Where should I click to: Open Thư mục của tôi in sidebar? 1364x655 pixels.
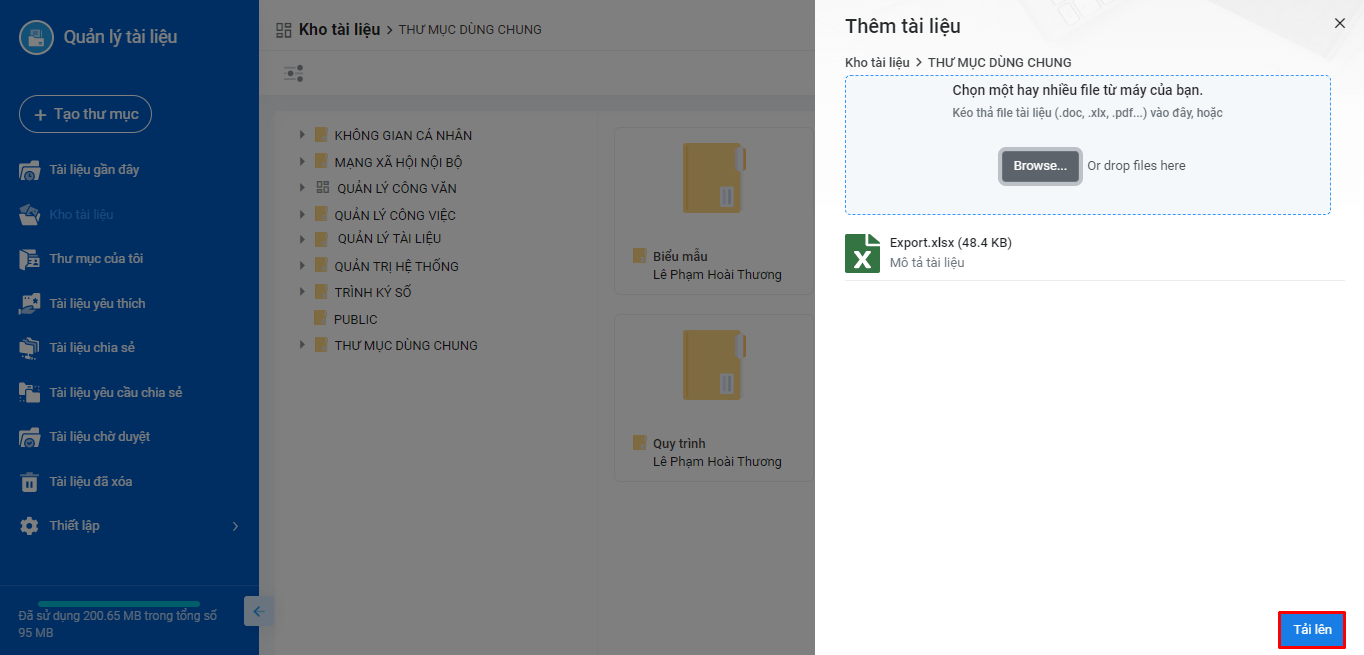(96, 259)
